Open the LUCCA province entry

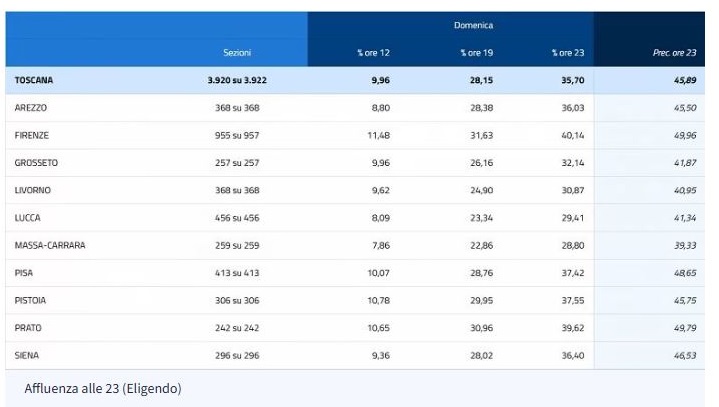[x=28, y=218]
